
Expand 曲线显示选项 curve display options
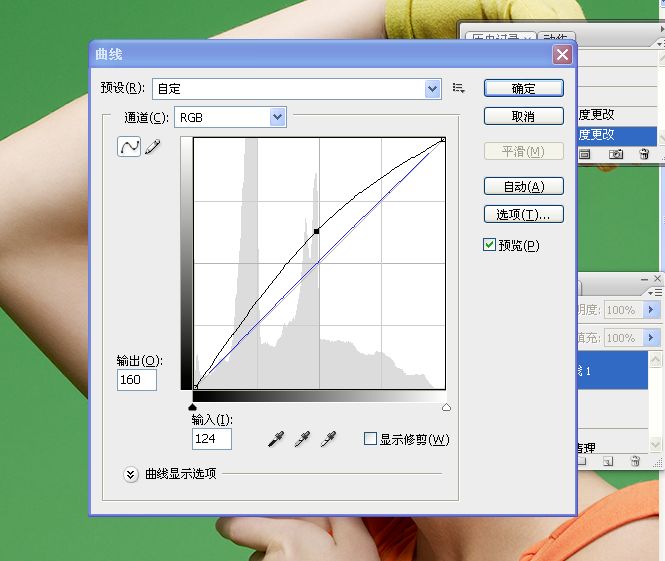click(131, 474)
